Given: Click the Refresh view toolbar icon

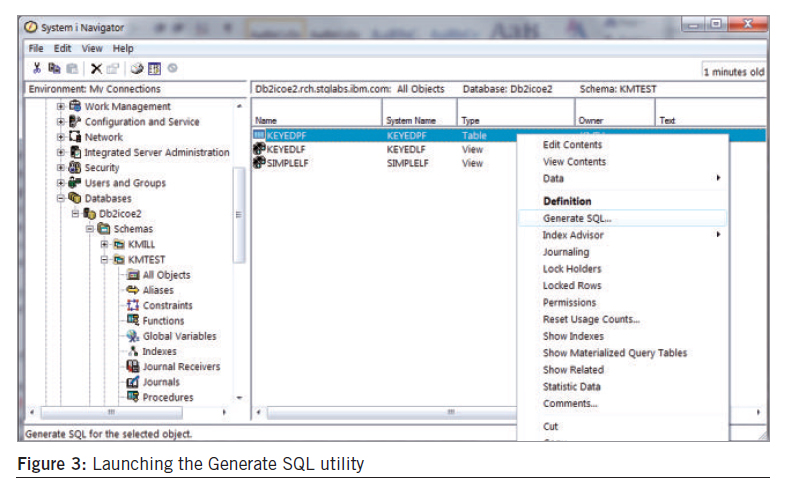Looking at the screenshot, I should click(154, 68).
